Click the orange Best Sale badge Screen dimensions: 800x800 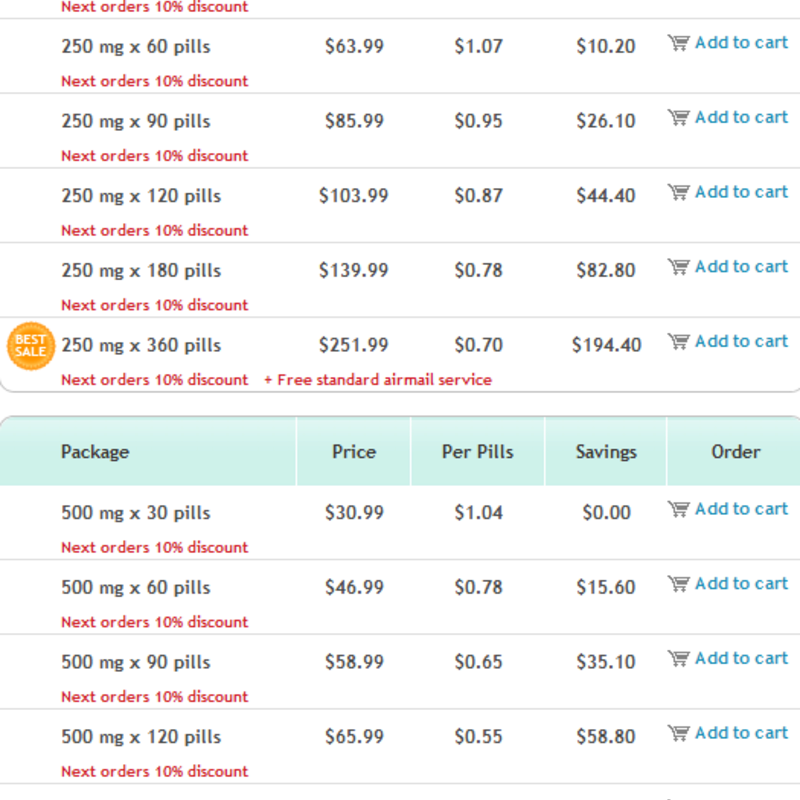pyautogui.click(x=31, y=346)
